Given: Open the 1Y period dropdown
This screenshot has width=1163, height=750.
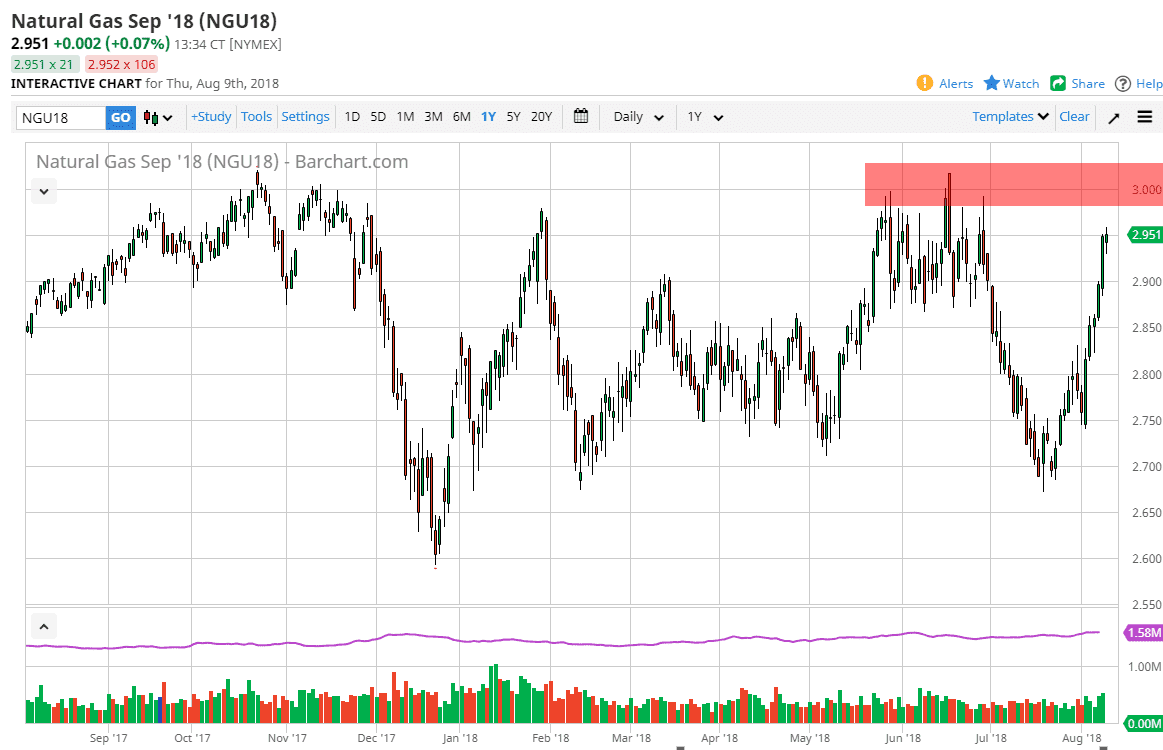Looking at the screenshot, I should [x=704, y=116].
